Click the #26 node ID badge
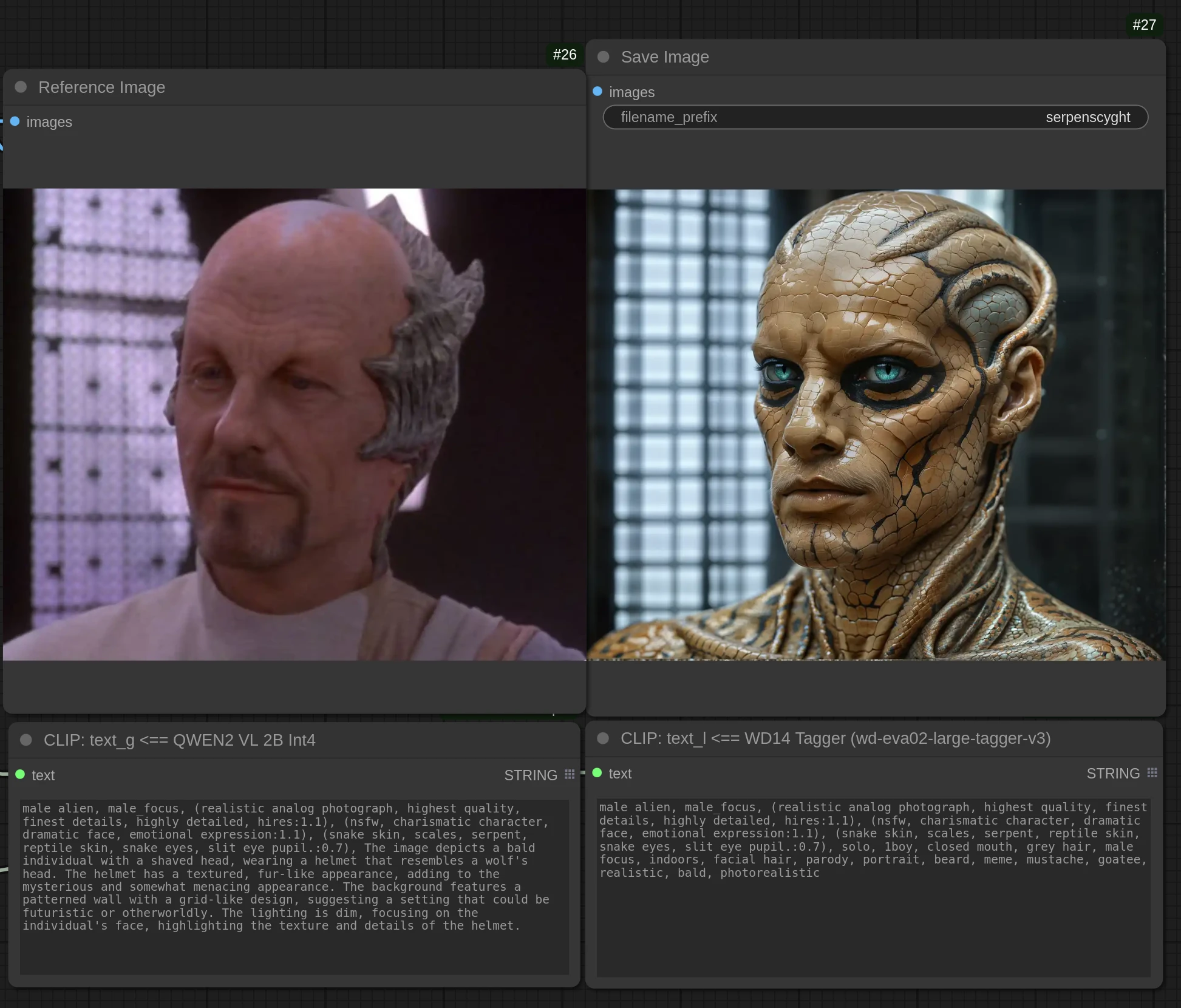 click(x=564, y=55)
